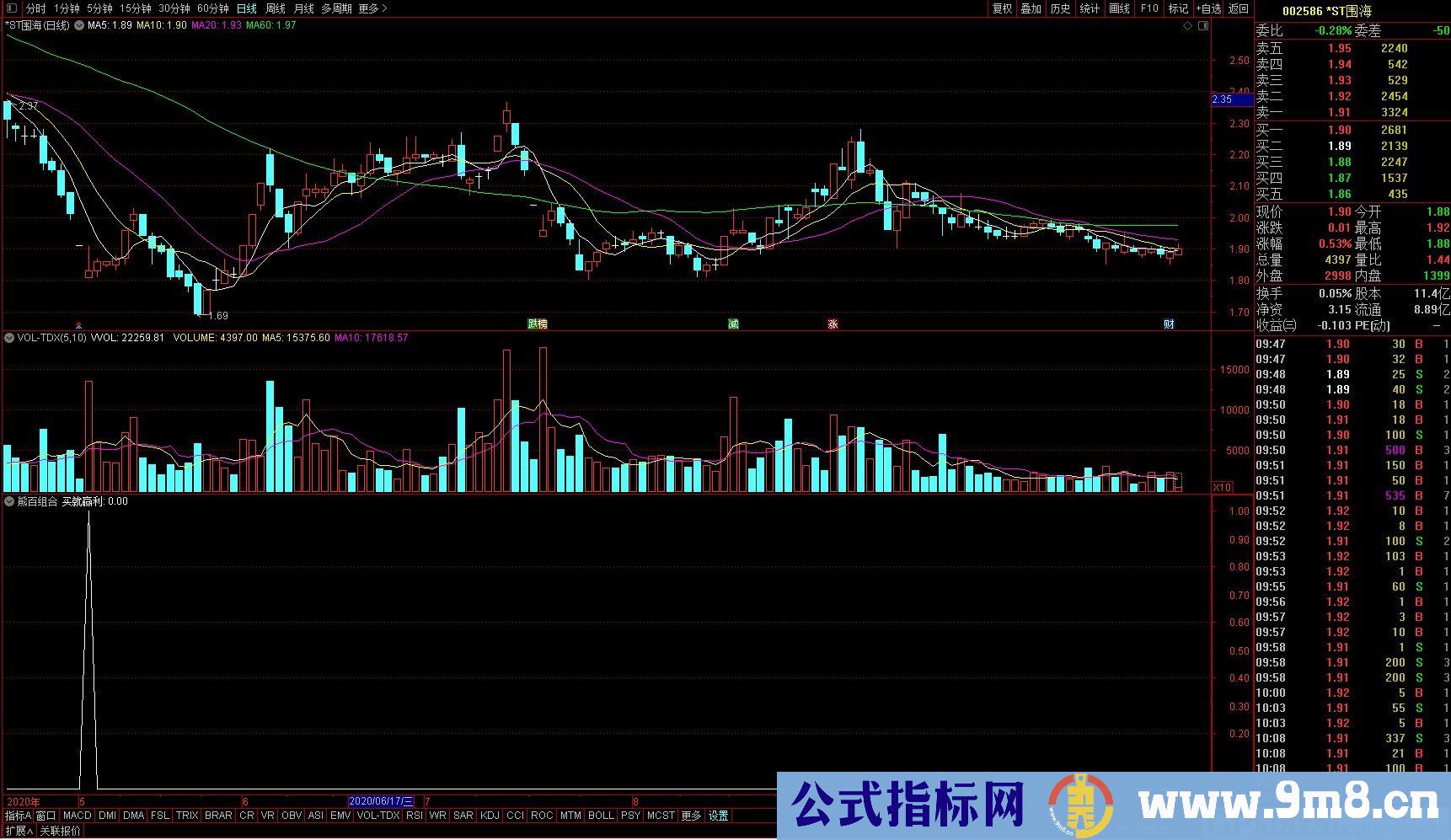Image resolution: width=1451 pixels, height=840 pixels.
Task: Open the 统计 statistics button
Action: 1090,8
